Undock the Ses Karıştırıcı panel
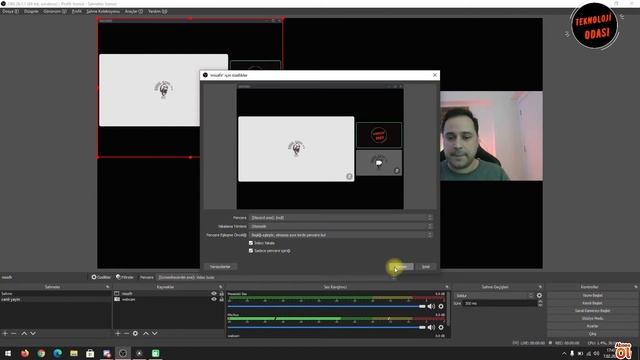This screenshot has width=640, height=360. 447,287
